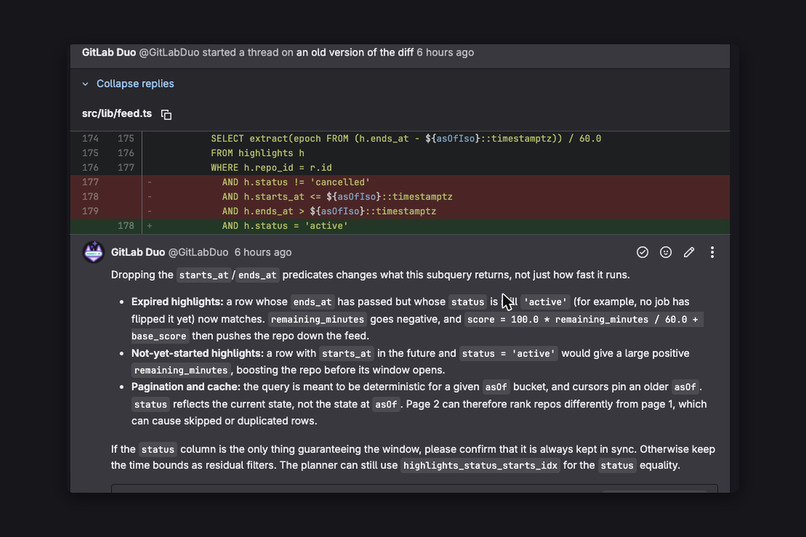Click old line number 179 in the diff
Viewport: 806px width, 537px height.
point(90,211)
